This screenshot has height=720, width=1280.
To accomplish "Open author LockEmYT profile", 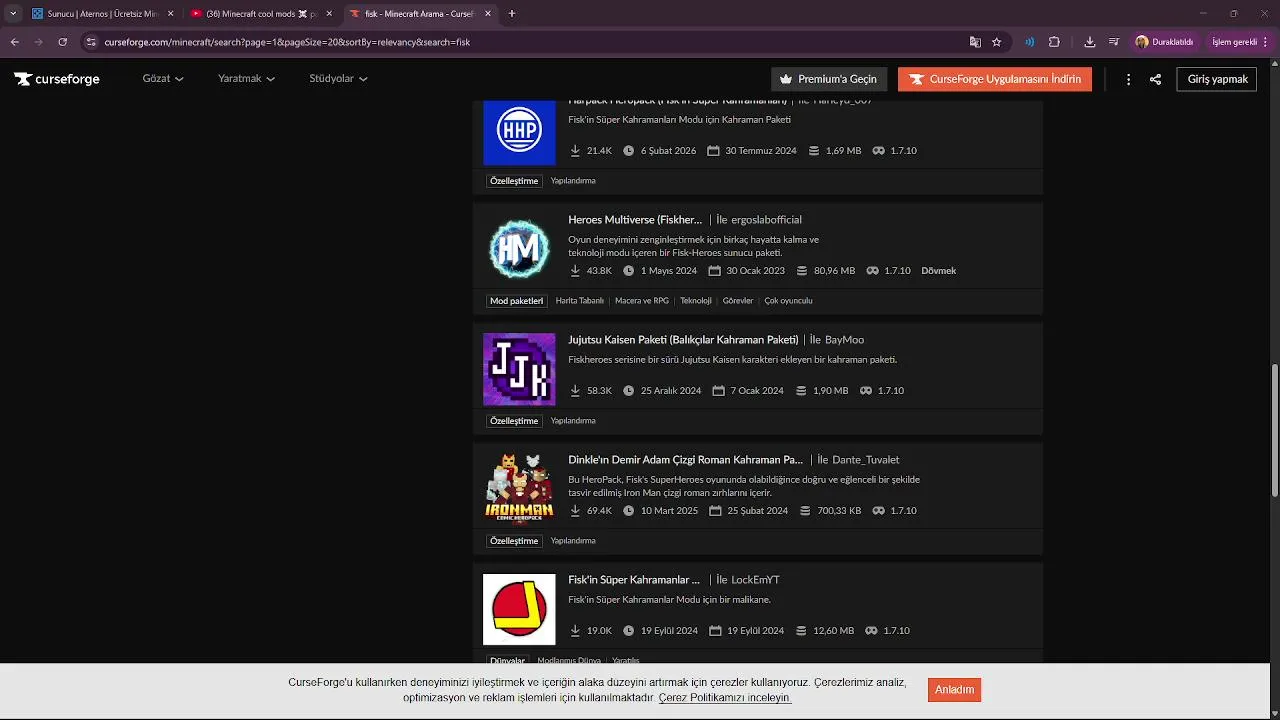I will pyautogui.click(x=755, y=580).
